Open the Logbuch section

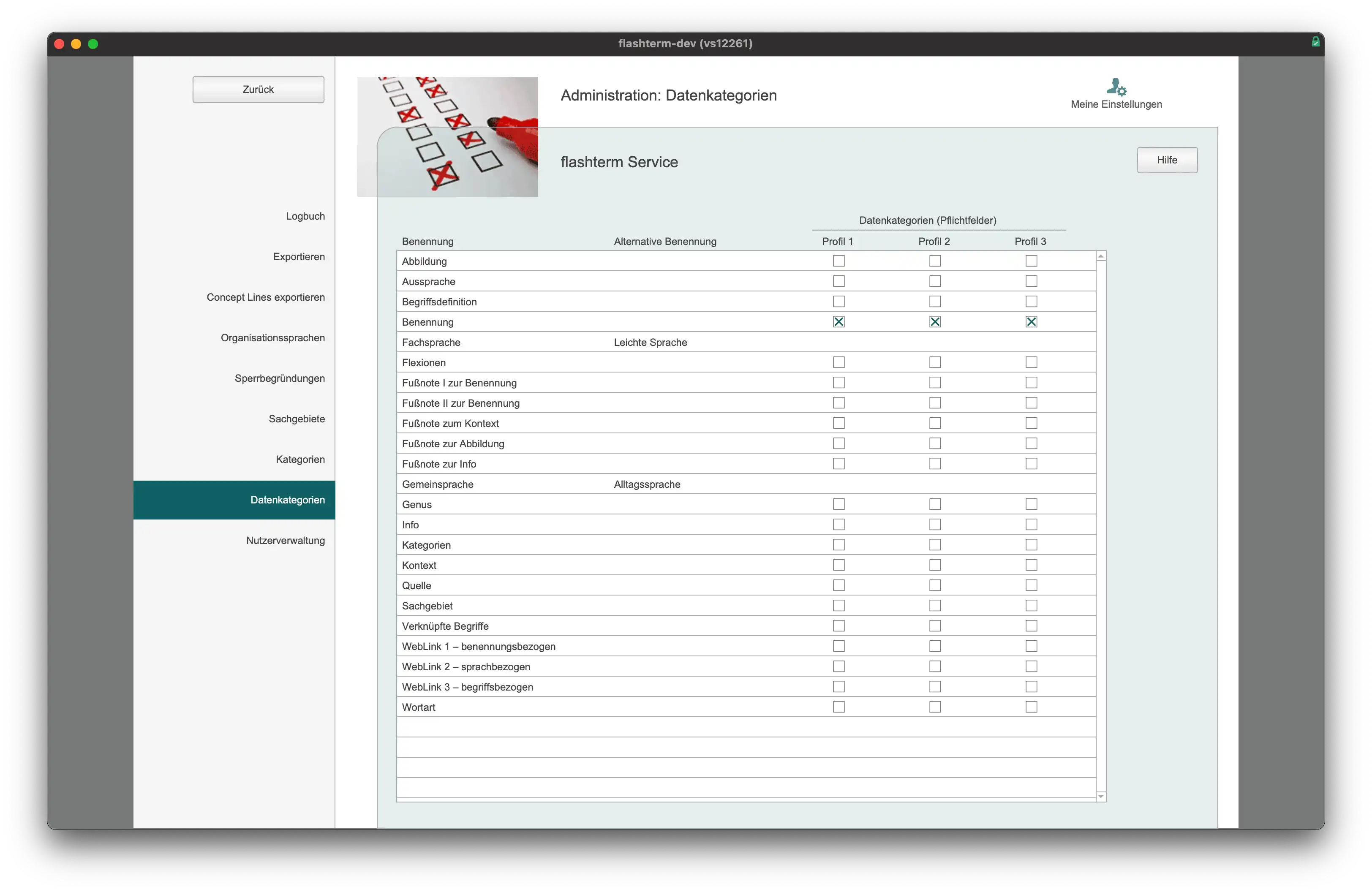[305, 216]
